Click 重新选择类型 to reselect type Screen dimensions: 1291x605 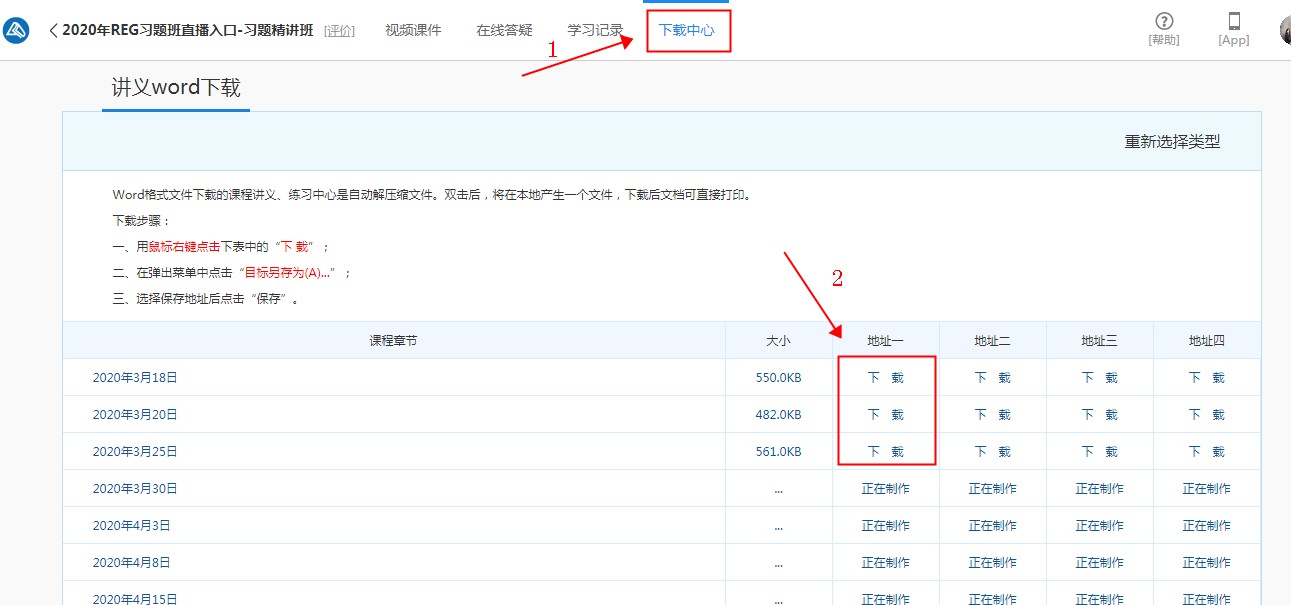point(1172,142)
